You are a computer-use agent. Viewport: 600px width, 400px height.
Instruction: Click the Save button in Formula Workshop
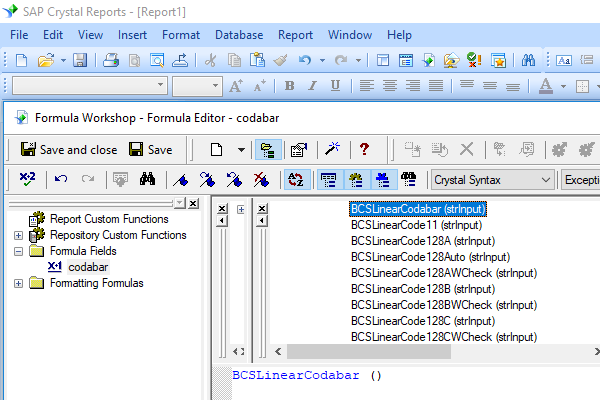point(150,149)
